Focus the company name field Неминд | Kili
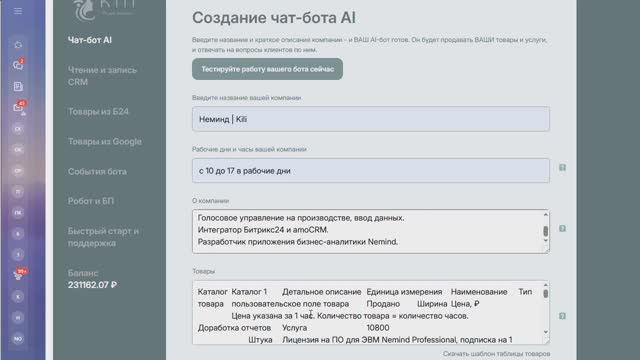 click(x=371, y=119)
